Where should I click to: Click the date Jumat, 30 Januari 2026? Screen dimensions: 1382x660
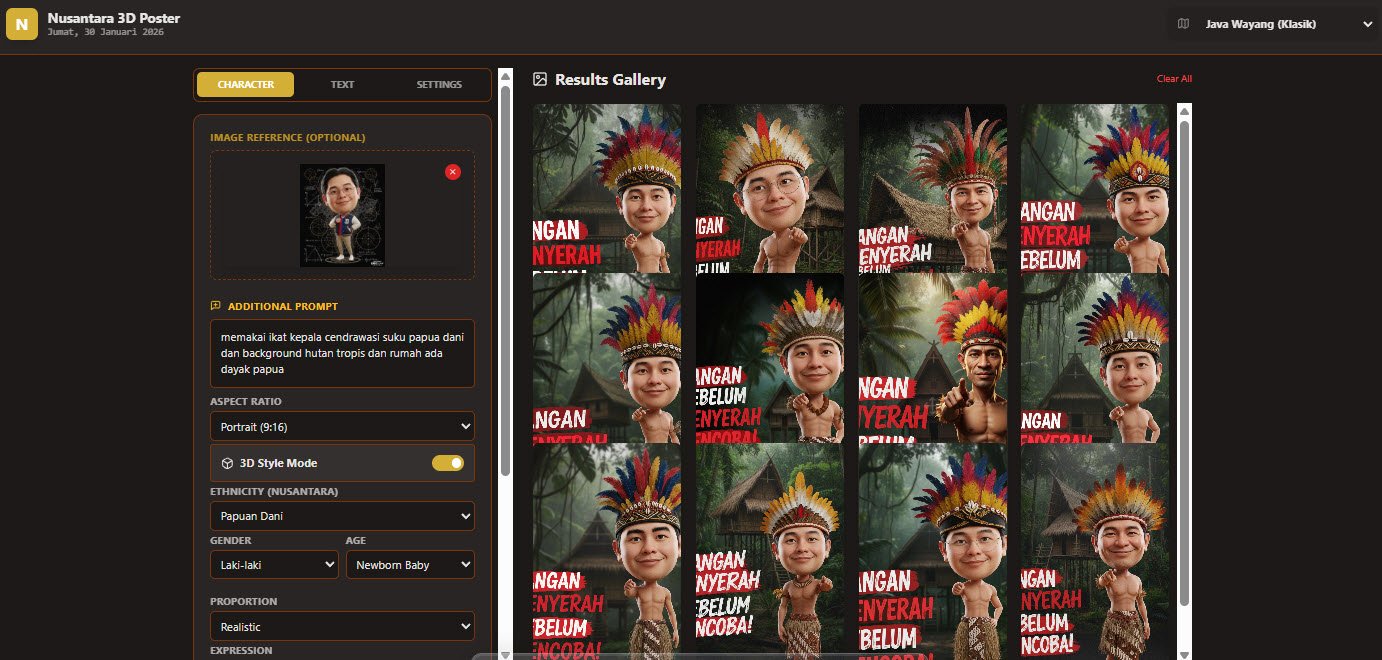click(105, 32)
